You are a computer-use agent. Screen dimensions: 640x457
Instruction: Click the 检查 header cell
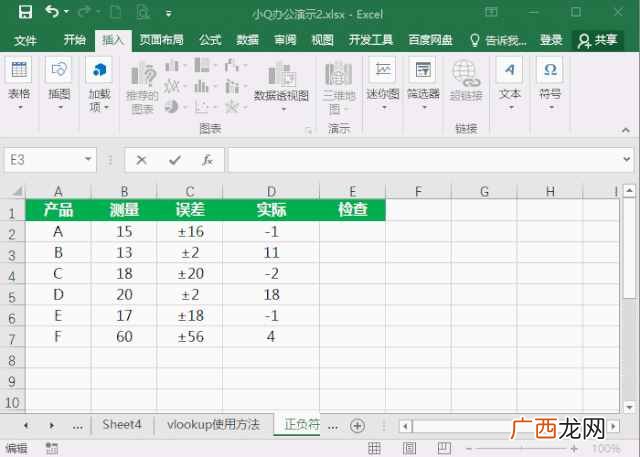point(353,210)
